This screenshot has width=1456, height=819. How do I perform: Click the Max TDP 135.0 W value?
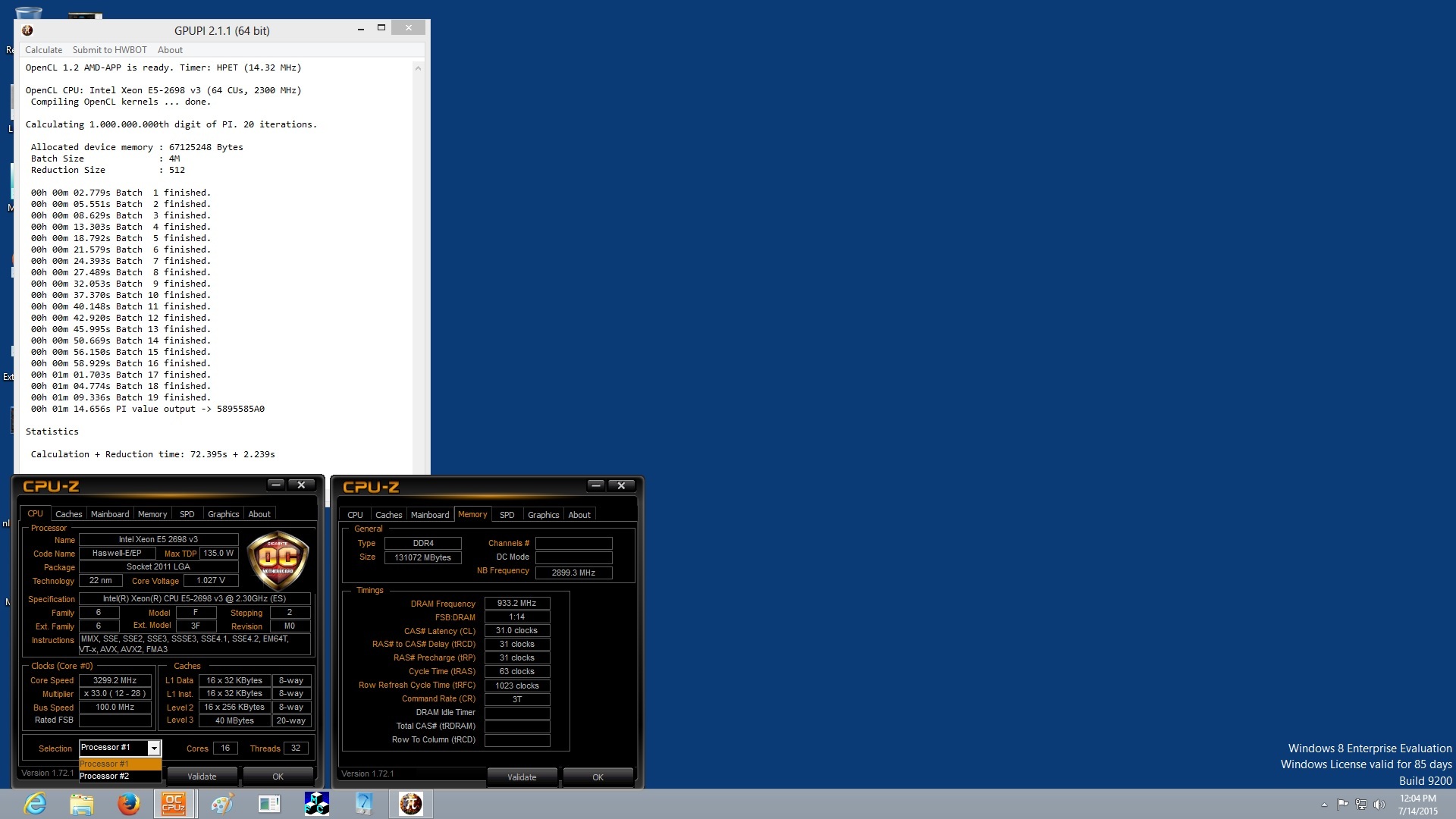click(218, 554)
